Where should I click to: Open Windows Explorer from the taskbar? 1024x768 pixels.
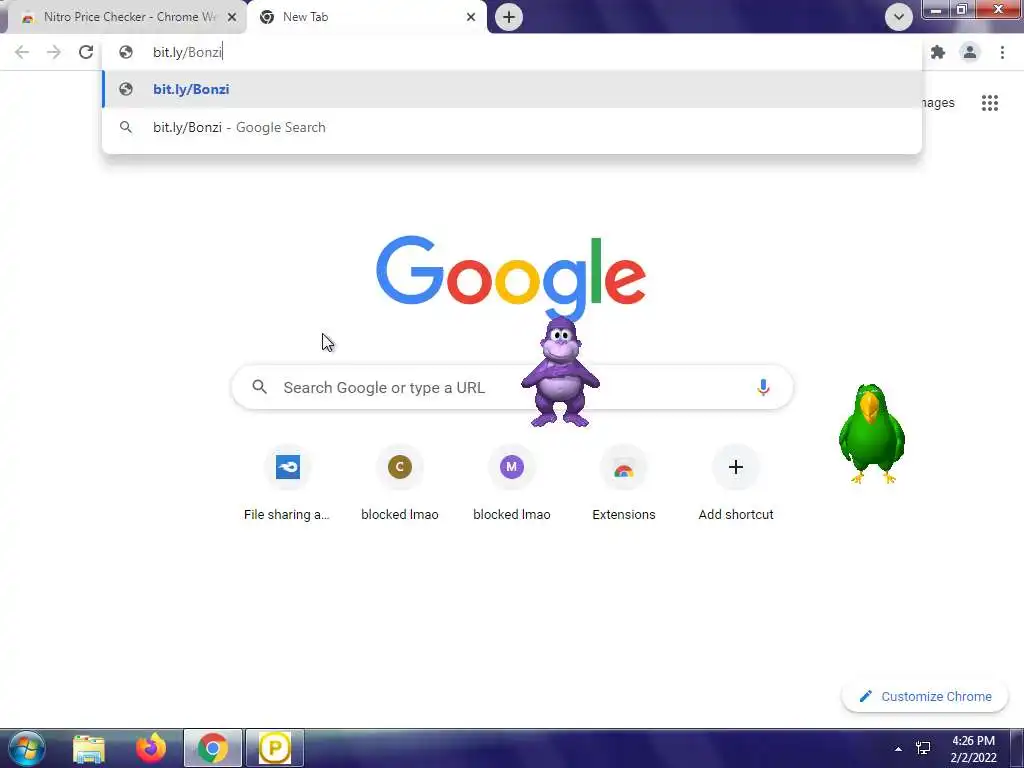89,748
